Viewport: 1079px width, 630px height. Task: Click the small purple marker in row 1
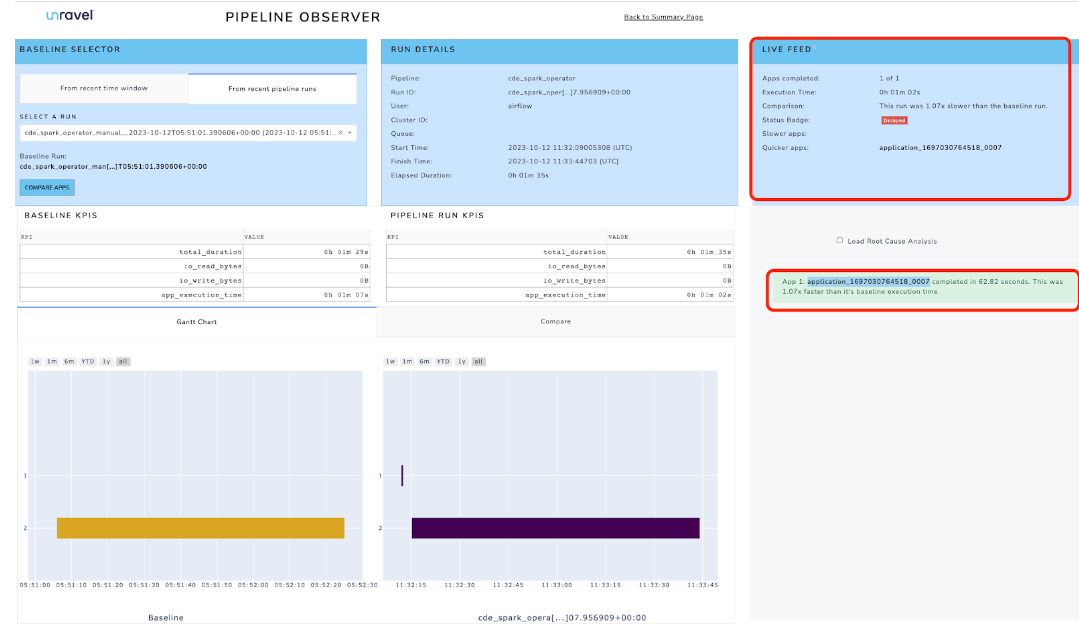pos(402,475)
